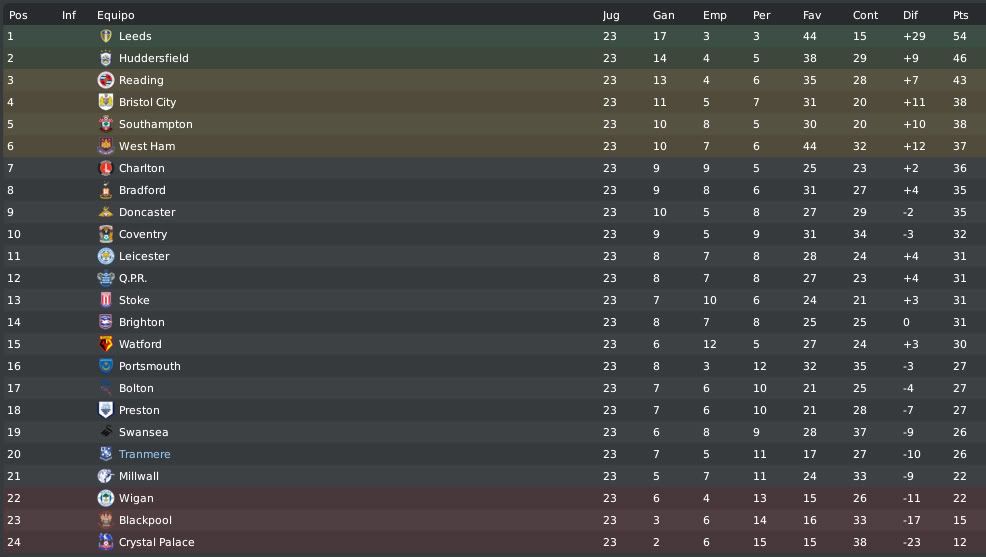This screenshot has height=557, width=986.
Task: Open the Southampton team name link
Action: point(156,124)
